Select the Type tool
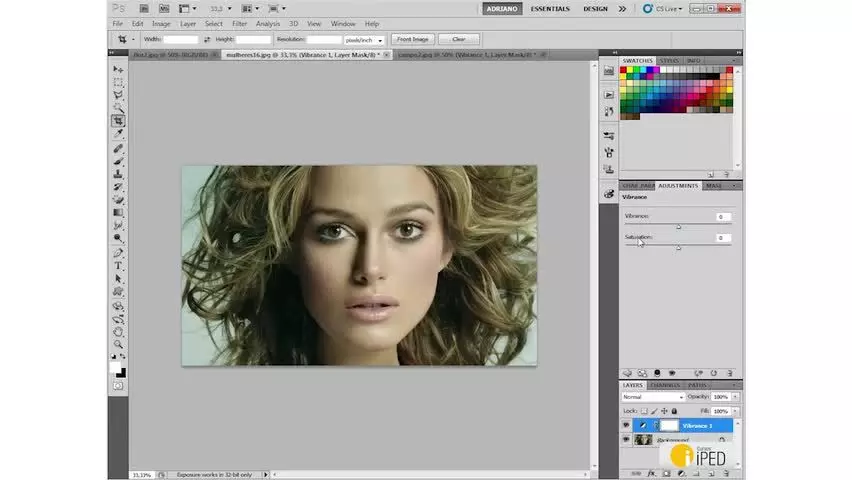 [x=118, y=266]
